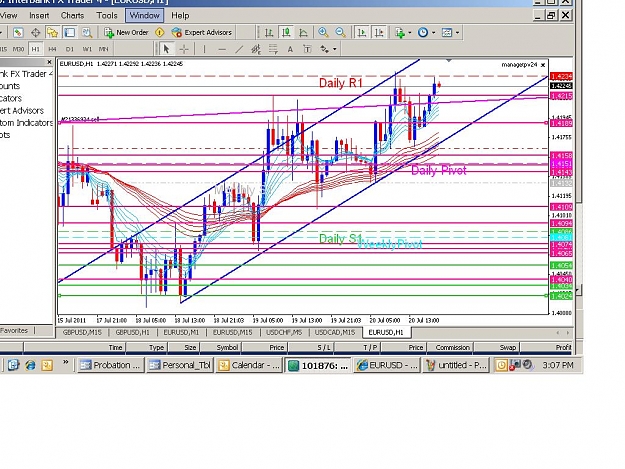This screenshot has height=469, width=625.
Task: Open the Window menu
Action: click(144, 16)
